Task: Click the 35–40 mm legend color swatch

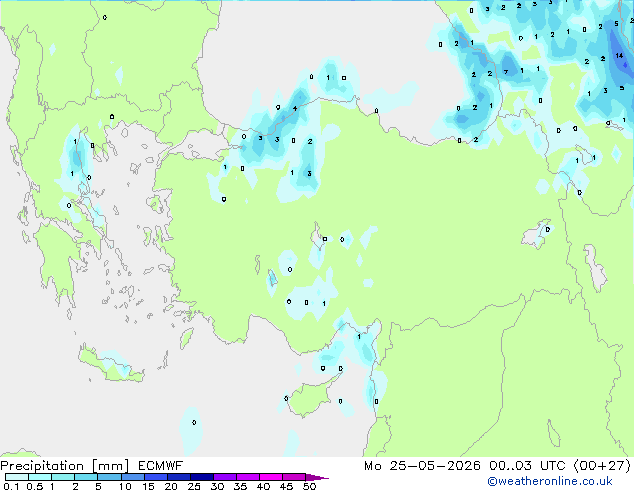Action: (248, 477)
